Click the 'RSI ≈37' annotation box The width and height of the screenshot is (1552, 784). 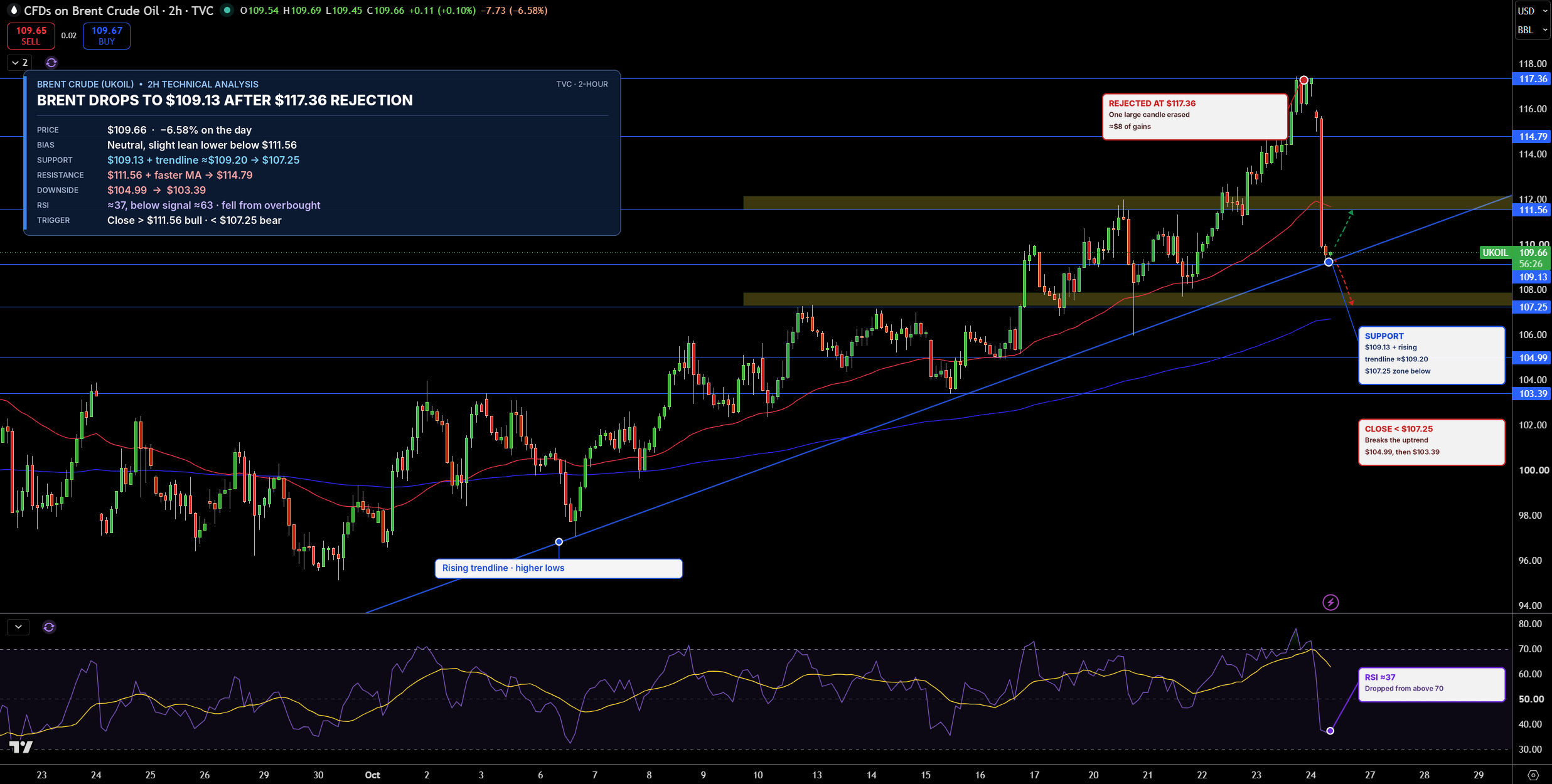1432,684
